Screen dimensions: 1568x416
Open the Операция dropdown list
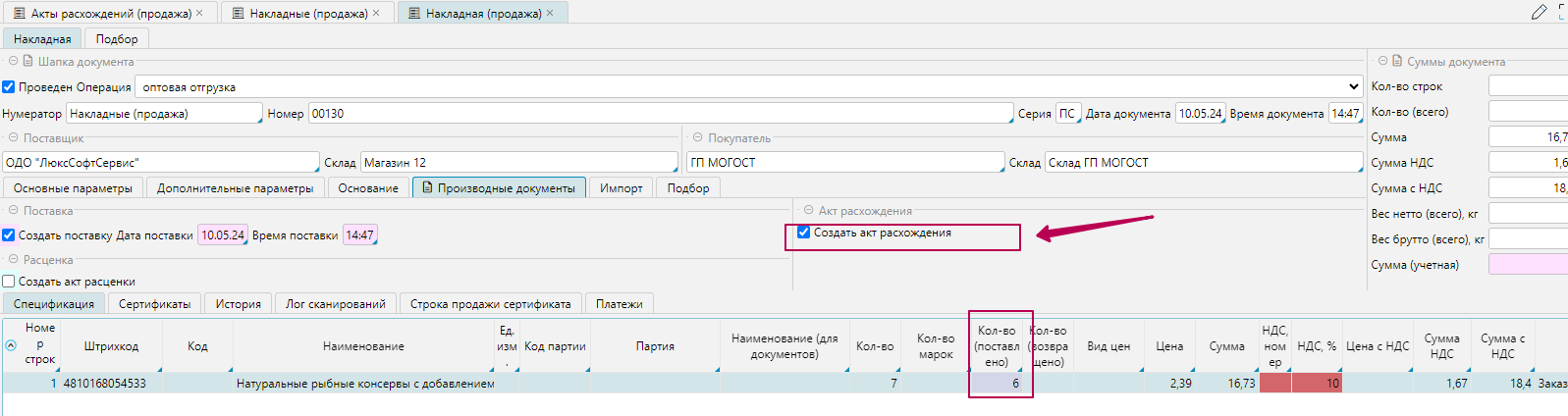(x=1353, y=87)
